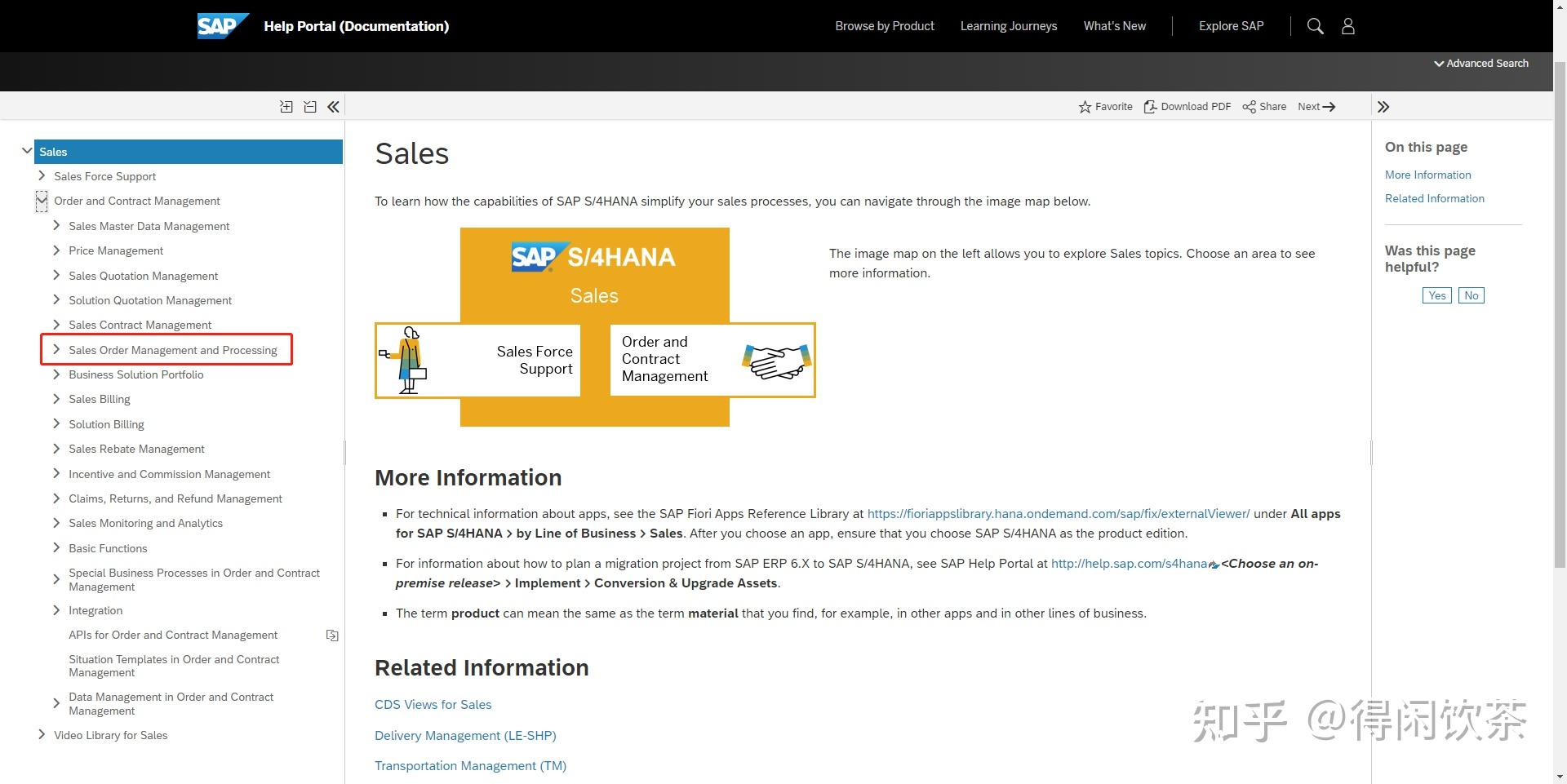Follow the Delivery Management (LE-SHP) link
Image resolution: width=1567 pixels, height=784 pixels.
[464, 735]
